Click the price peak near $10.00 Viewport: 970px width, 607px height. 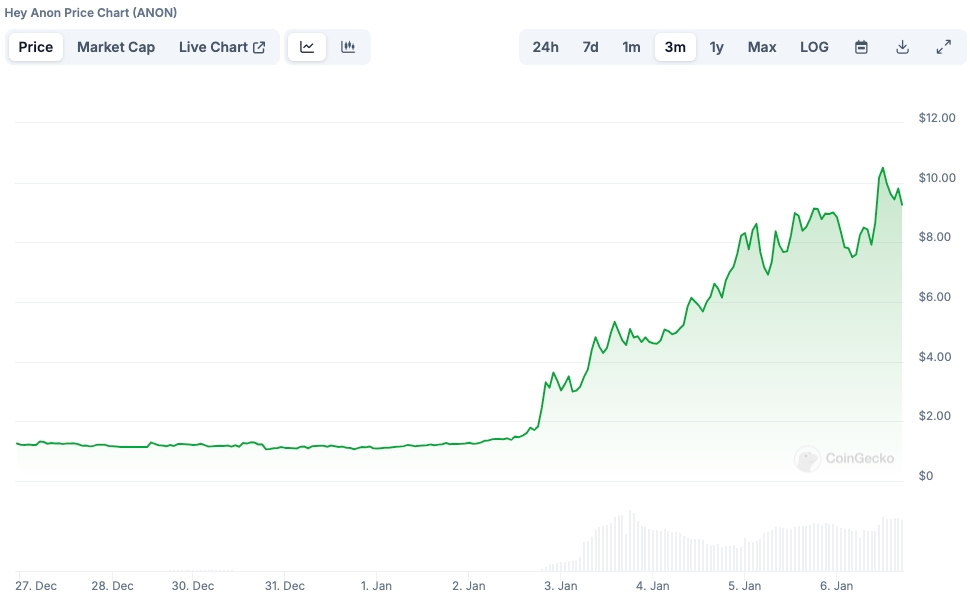[882, 168]
